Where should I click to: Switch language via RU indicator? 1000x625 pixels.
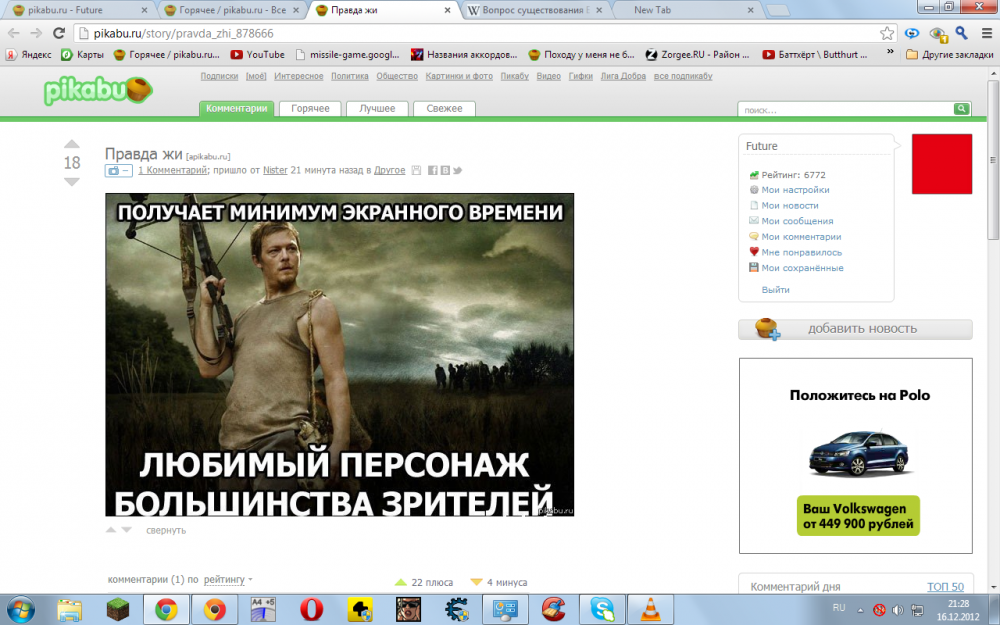point(839,608)
